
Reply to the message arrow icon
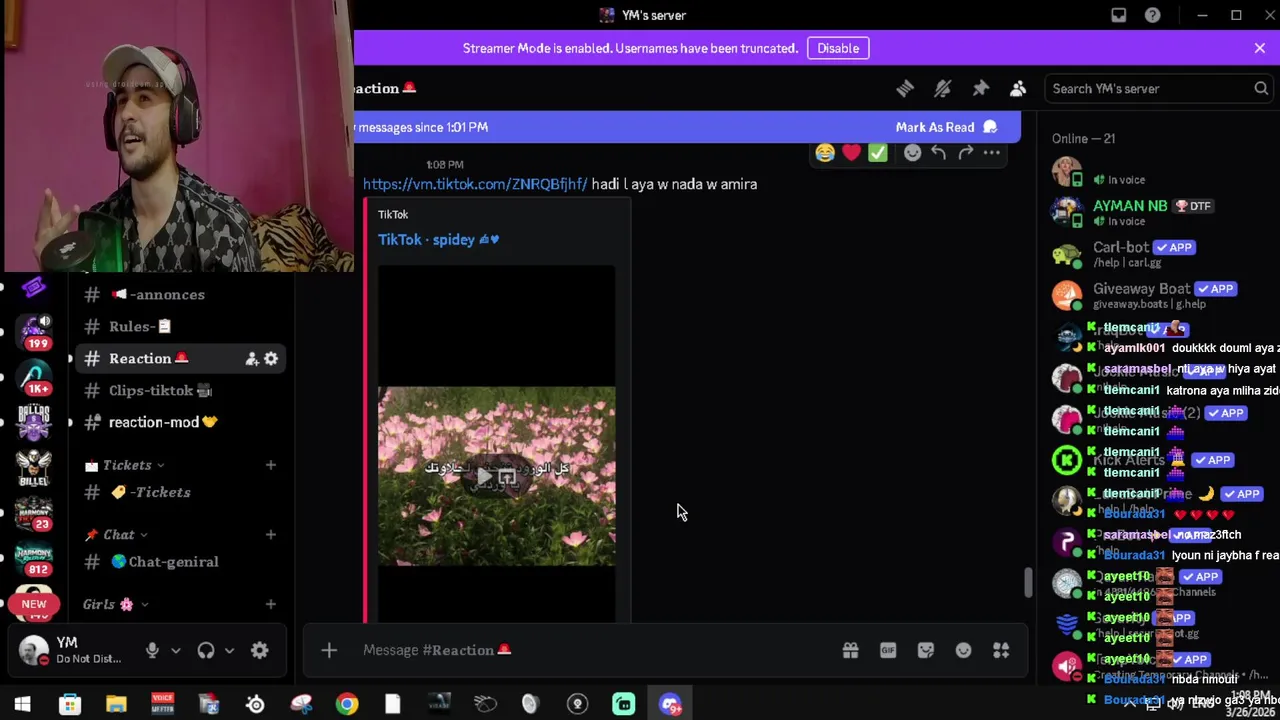pos(938,152)
